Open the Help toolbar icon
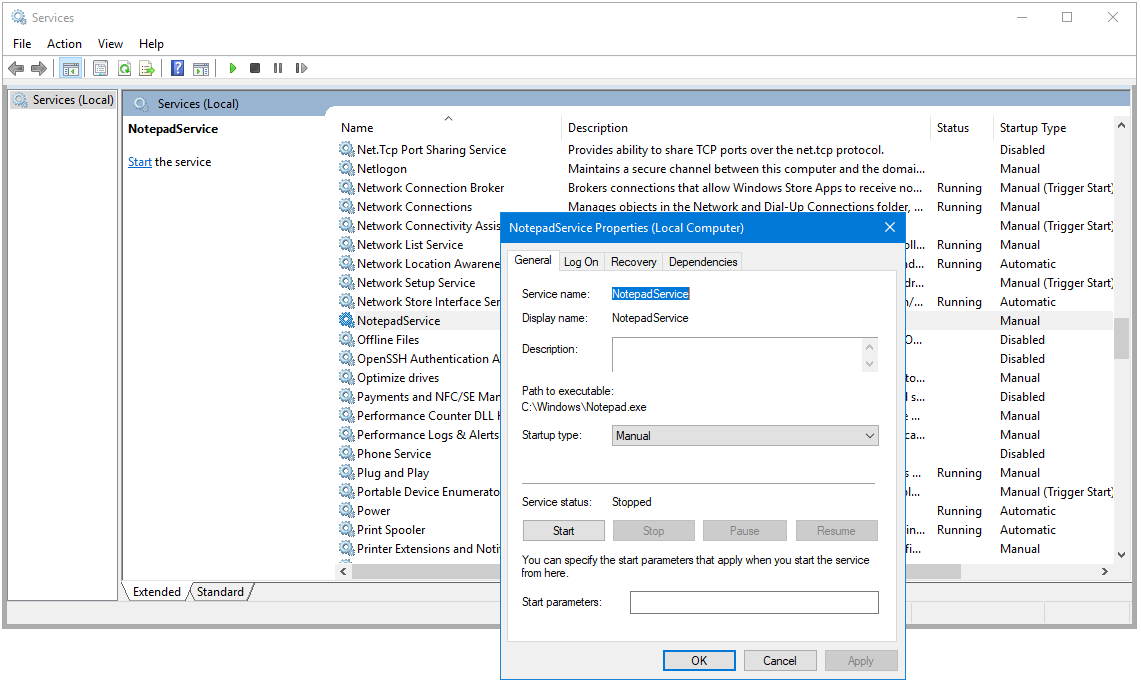The image size is (1141, 683). tap(178, 68)
